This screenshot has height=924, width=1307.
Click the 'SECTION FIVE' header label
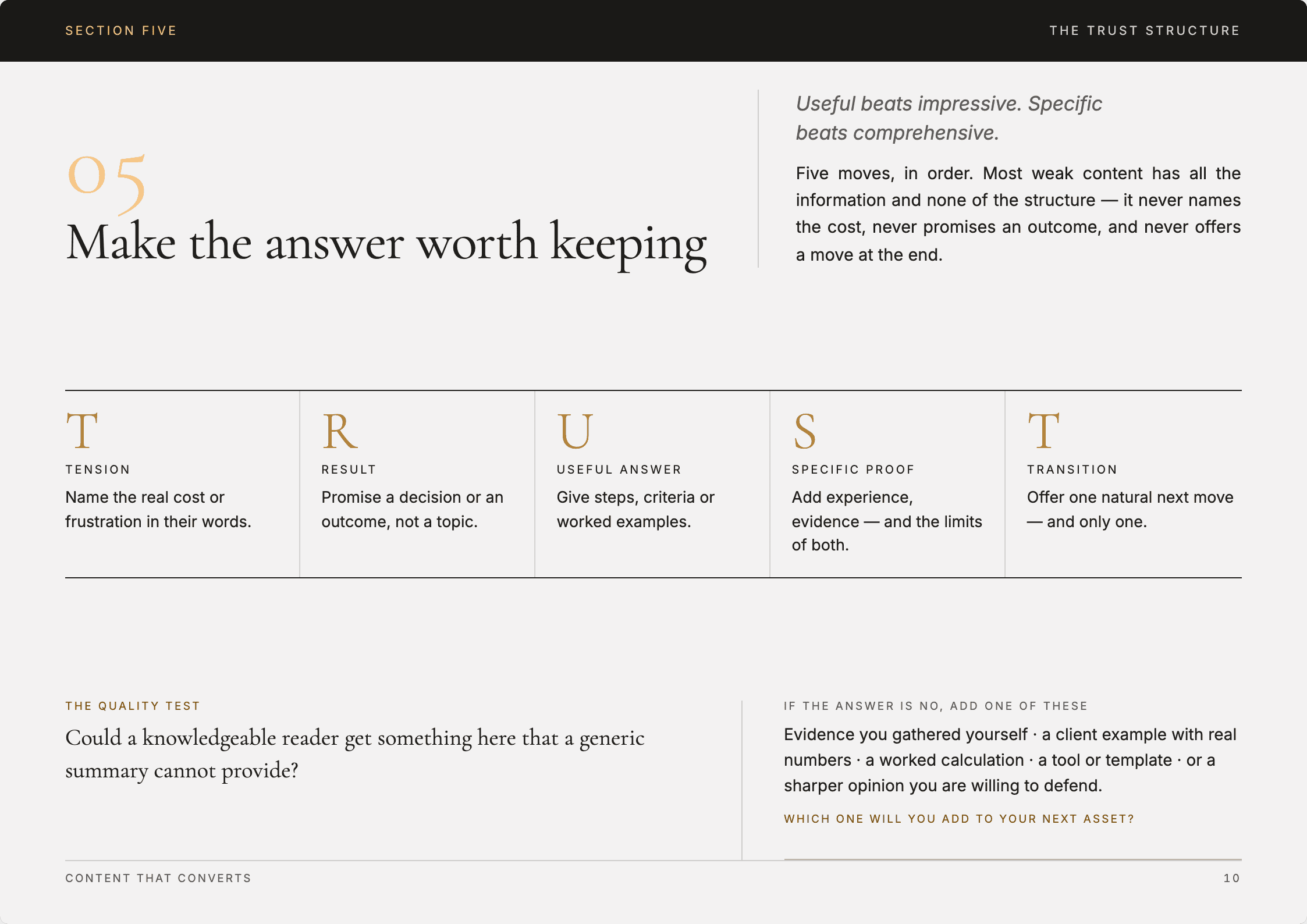pyautogui.click(x=121, y=30)
